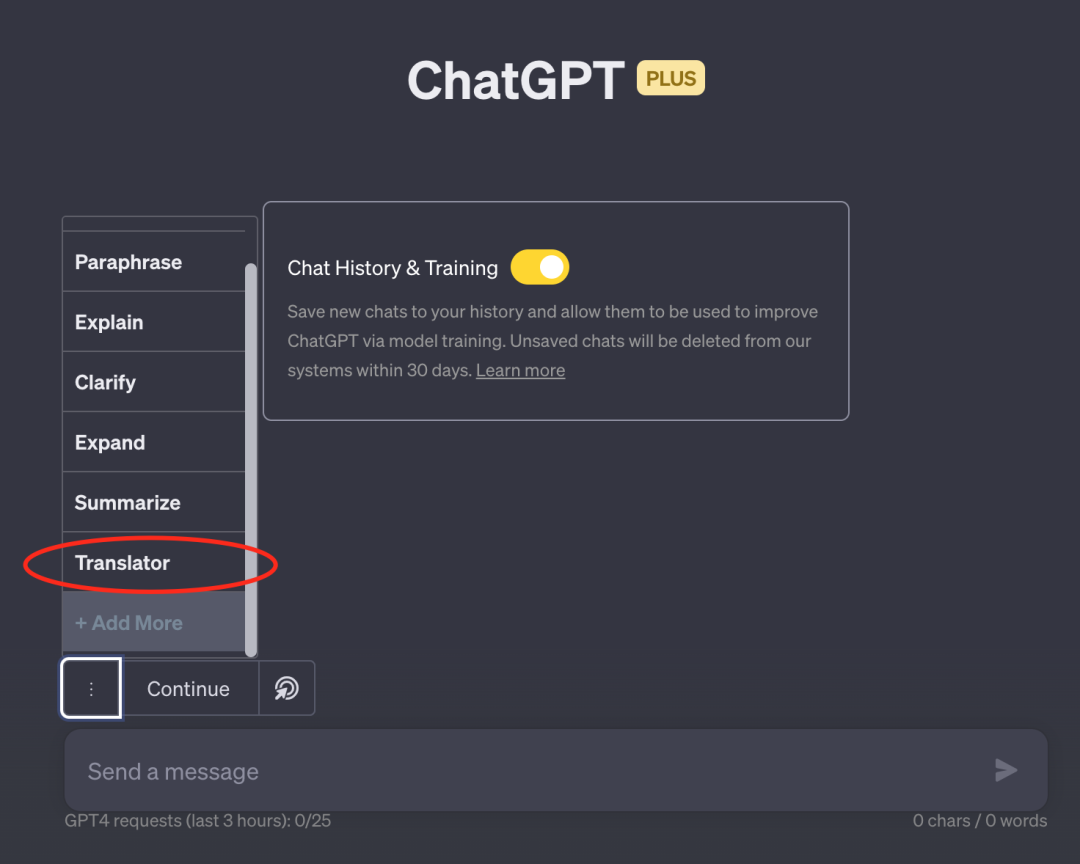Screen dimensions: 1080x864
Task: Choose the Explain menu option
Action: (x=109, y=322)
